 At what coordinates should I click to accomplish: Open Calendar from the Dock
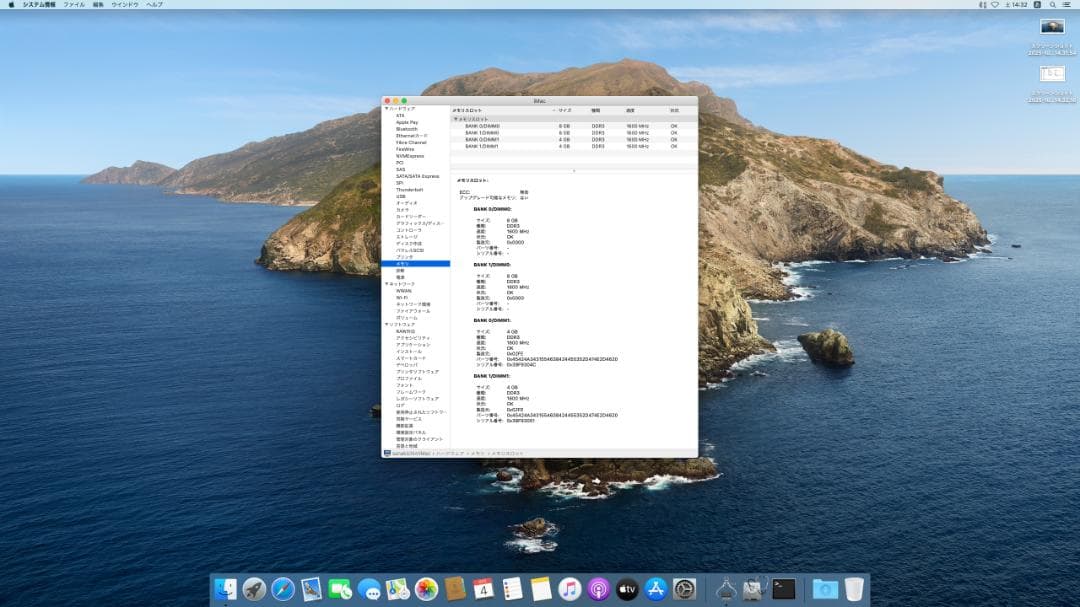pos(483,590)
